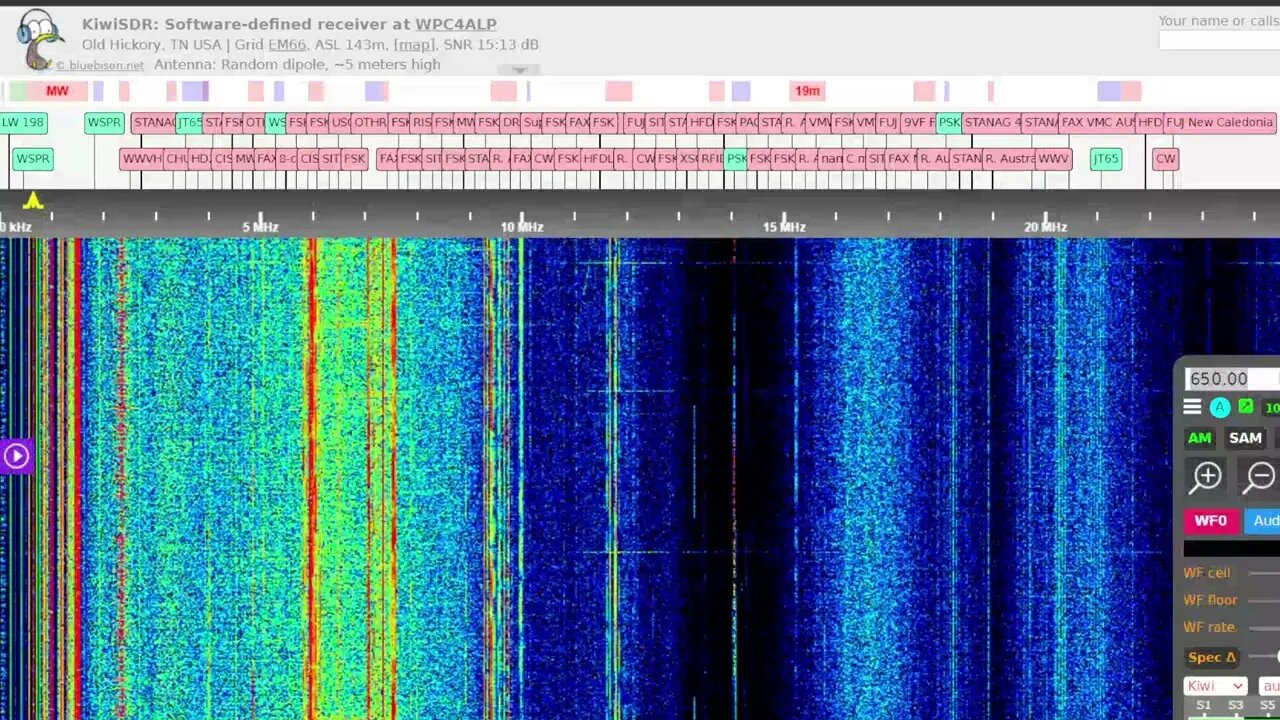Click the name or callsign input field
This screenshot has width=1280, height=720.
(1219, 40)
